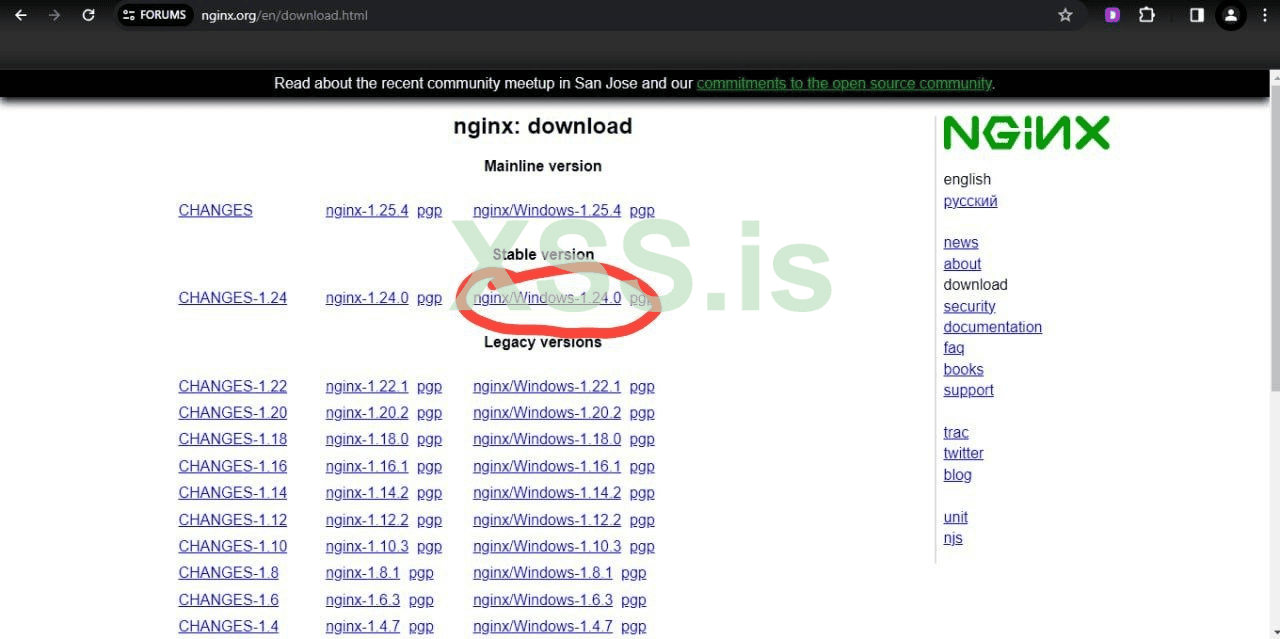The height and width of the screenshot is (639, 1280).
Task: Open pgp signature next to nginx-1.18.0
Action: tap(429, 440)
